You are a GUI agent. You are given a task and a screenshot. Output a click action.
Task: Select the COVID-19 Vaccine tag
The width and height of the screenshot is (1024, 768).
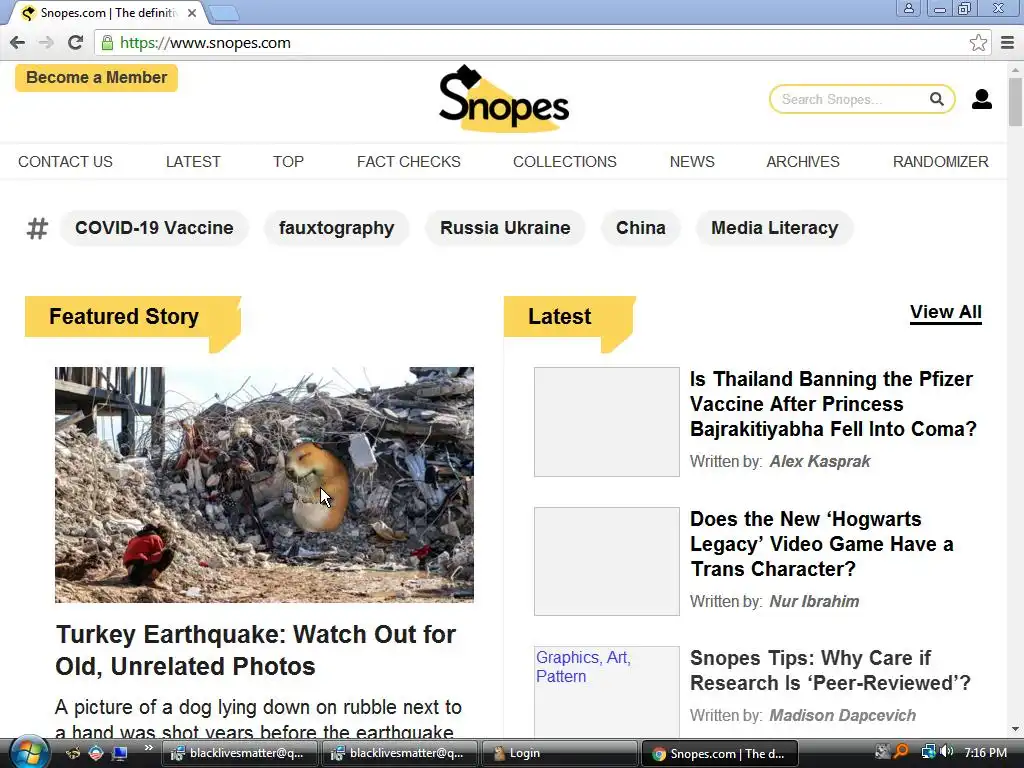pos(154,228)
